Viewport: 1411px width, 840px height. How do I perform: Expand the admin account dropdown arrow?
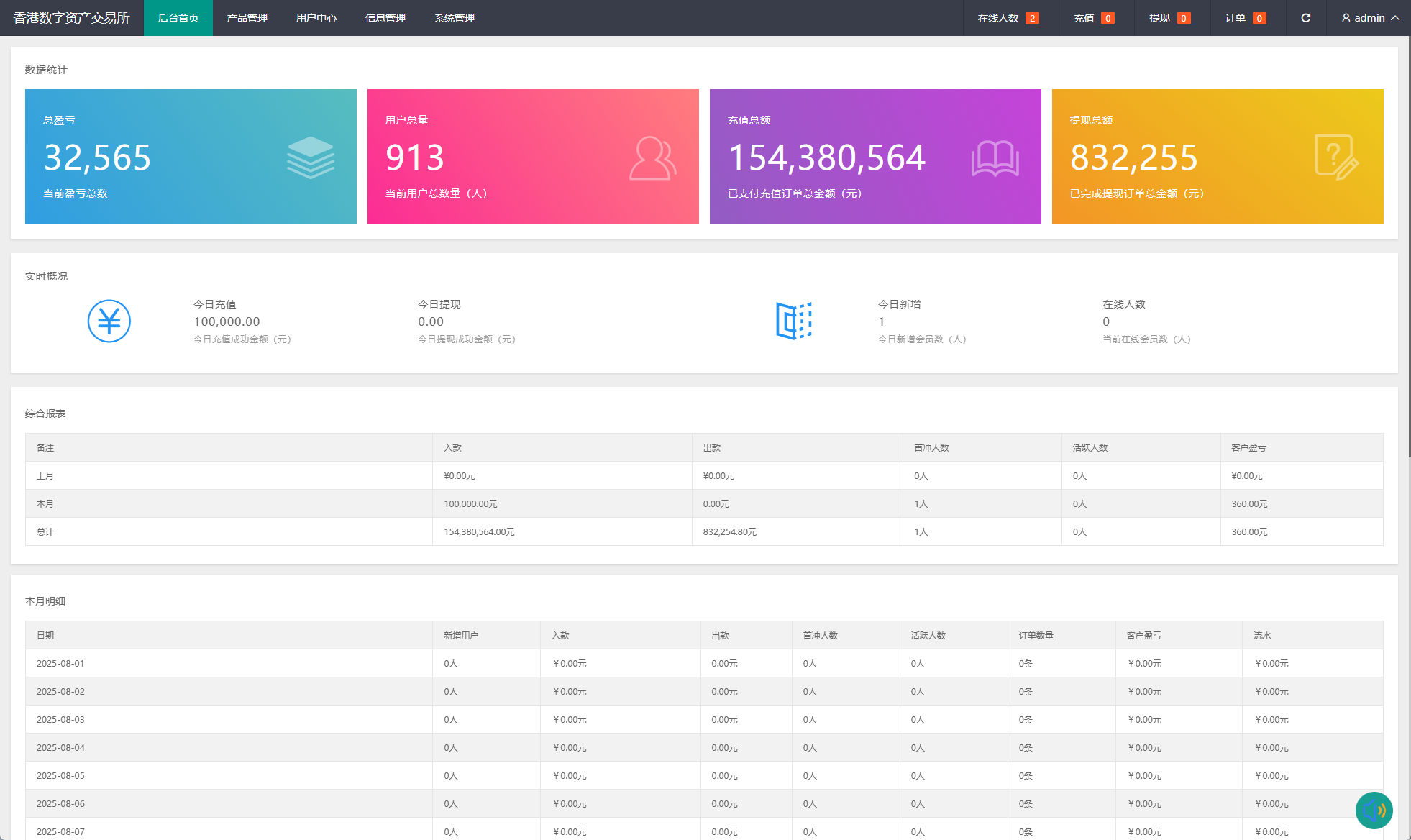(x=1395, y=18)
